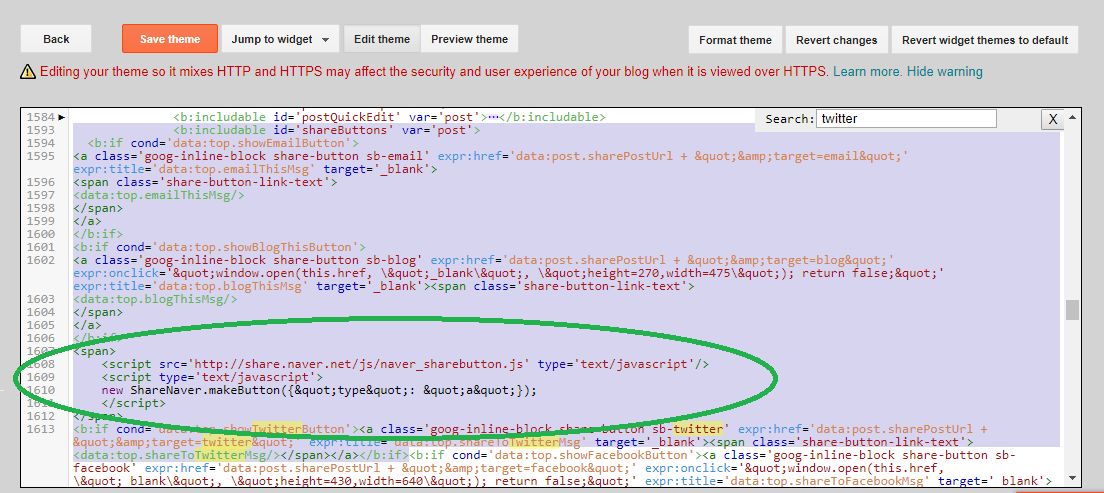This screenshot has height=493, width=1104.
Task: Click the 'Search:' label
Action: (x=789, y=119)
